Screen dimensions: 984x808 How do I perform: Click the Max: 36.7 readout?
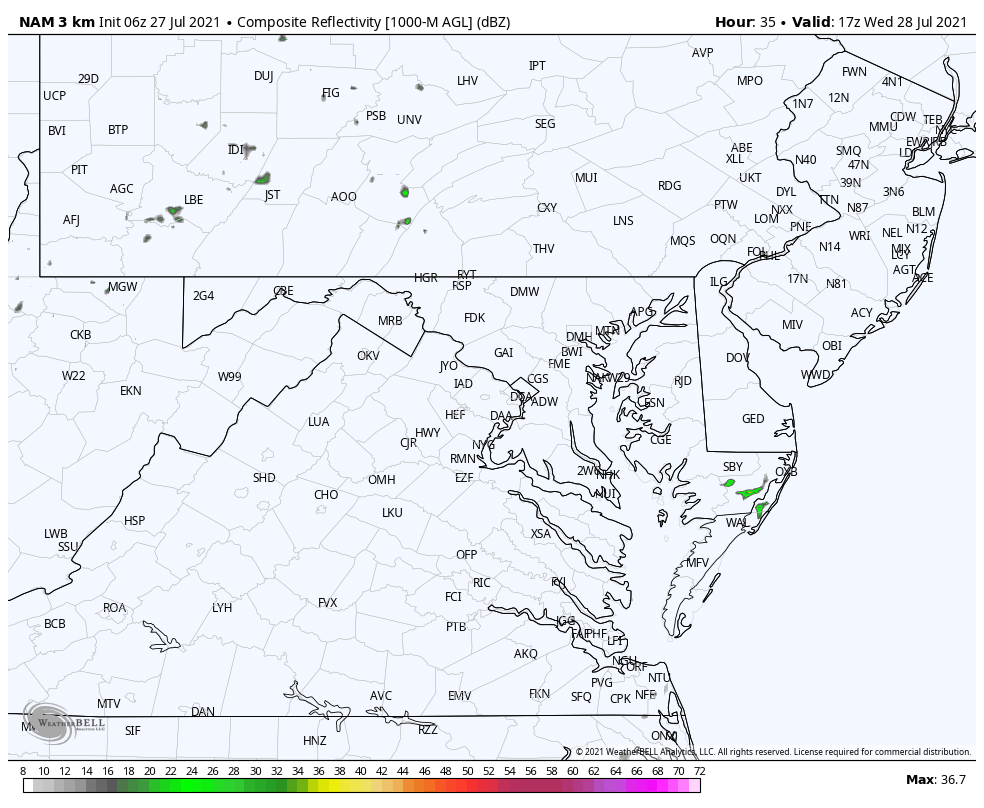coord(936,780)
